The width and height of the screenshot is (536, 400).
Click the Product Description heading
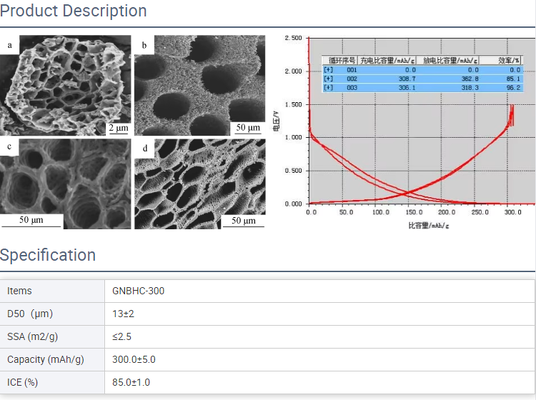pos(73,11)
